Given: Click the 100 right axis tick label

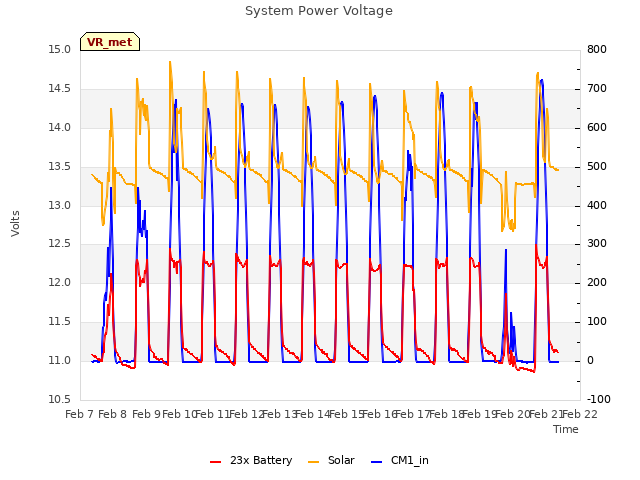Looking at the screenshot, I should click(597, 322).
